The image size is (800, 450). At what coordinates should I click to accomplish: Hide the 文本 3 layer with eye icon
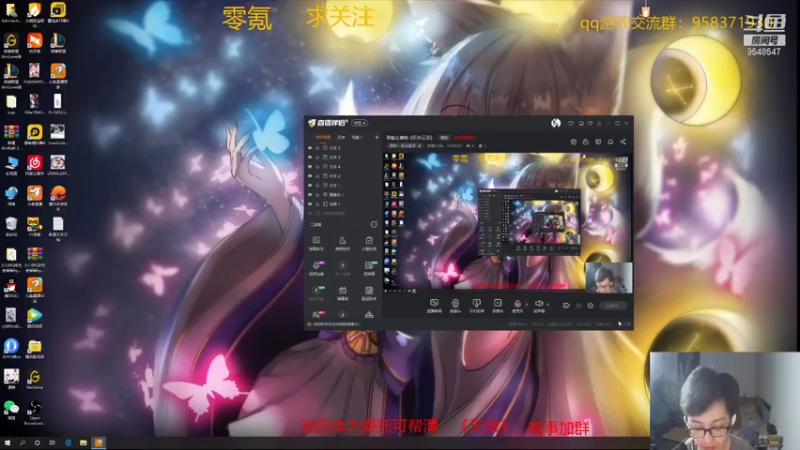pyautogui.click(x=310, y=157)
